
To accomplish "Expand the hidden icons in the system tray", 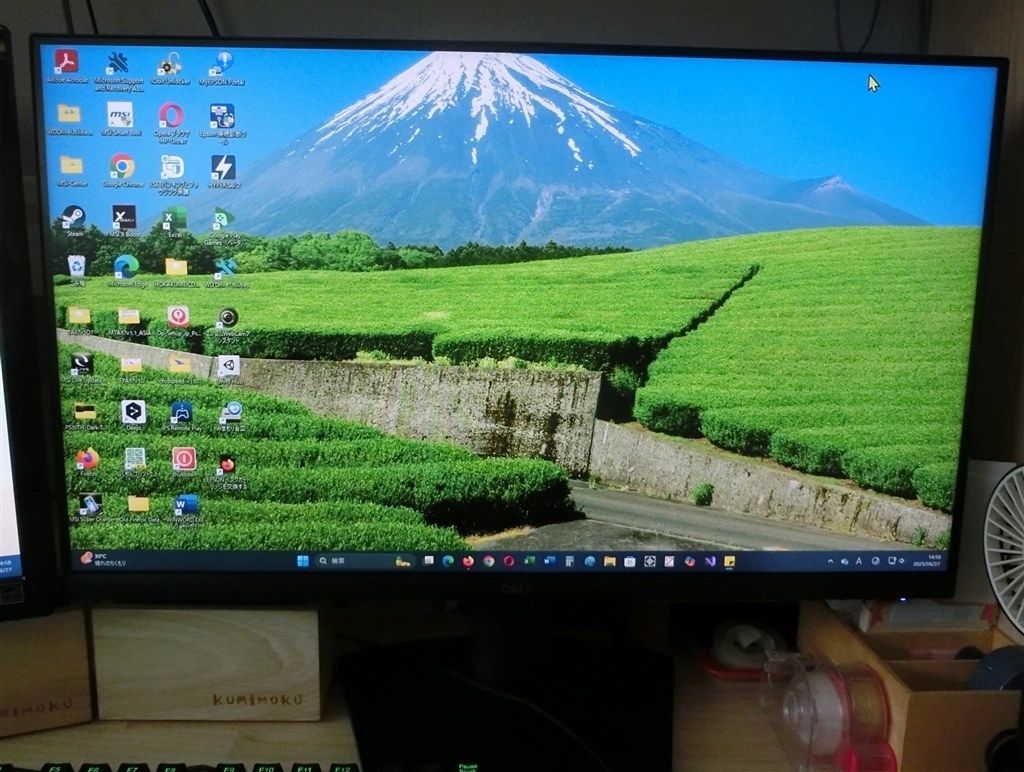I will 830,560.
